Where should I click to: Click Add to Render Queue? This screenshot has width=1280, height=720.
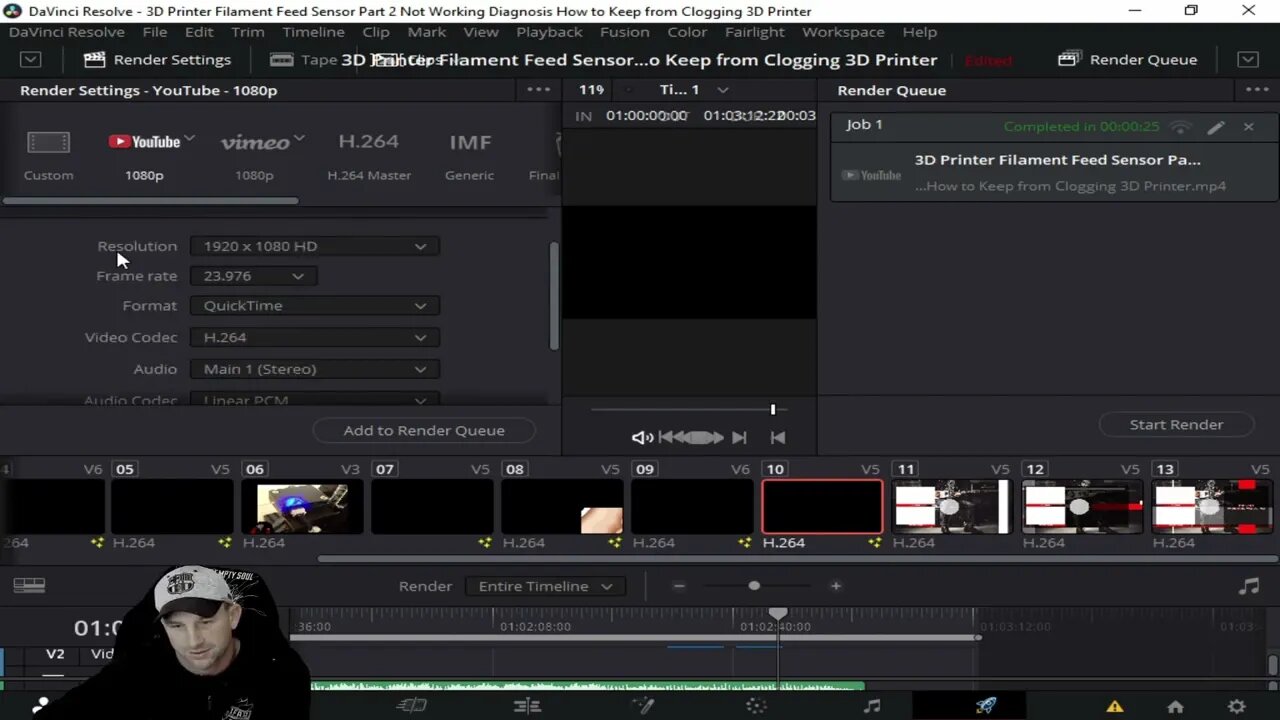(x=424, y=431)
